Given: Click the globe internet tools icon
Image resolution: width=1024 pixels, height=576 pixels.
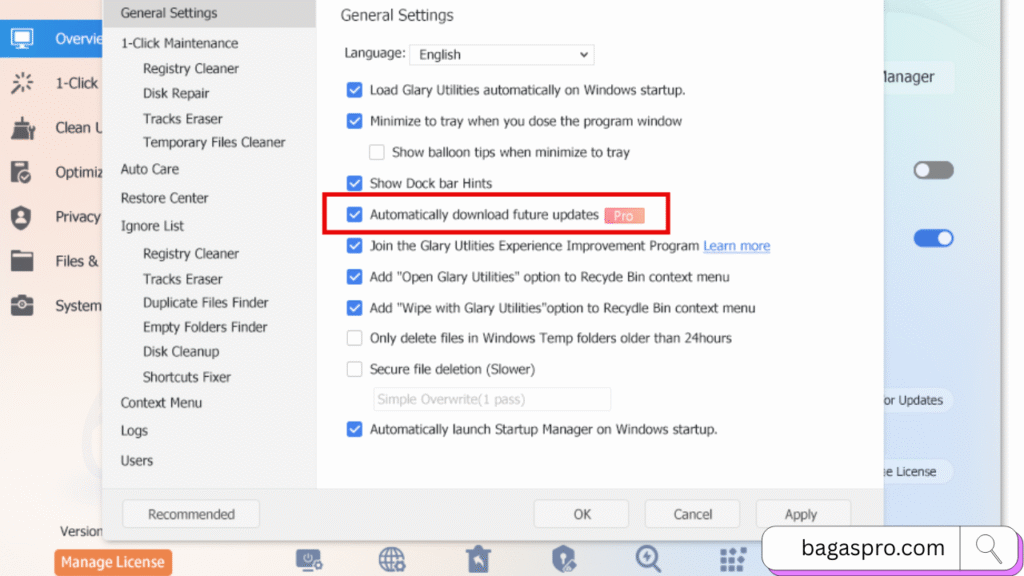Looking at the screenshot, I should pyautogui.click(x=393, y=561).
